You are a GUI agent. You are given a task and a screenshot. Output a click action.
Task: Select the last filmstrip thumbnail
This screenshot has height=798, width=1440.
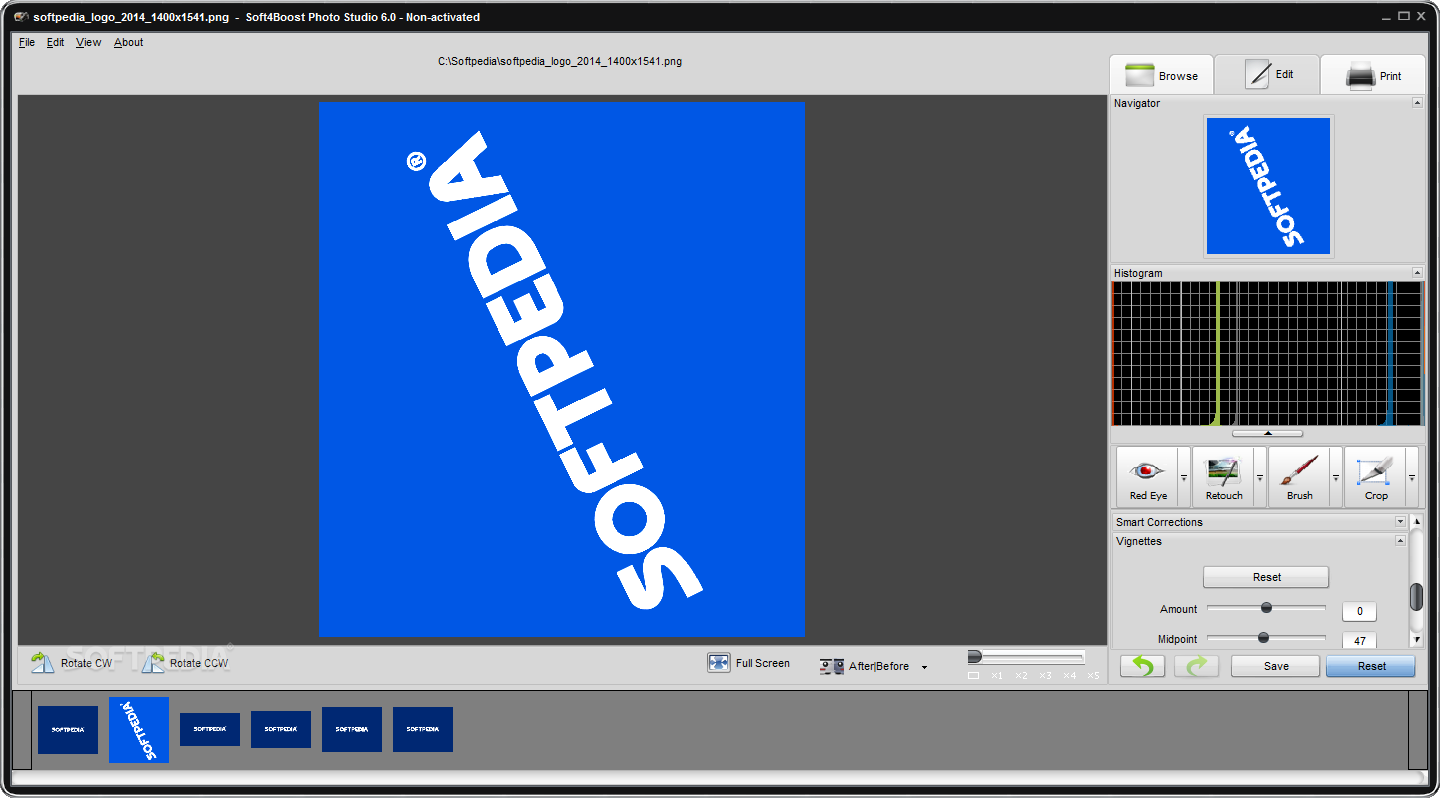pos(423,730)
